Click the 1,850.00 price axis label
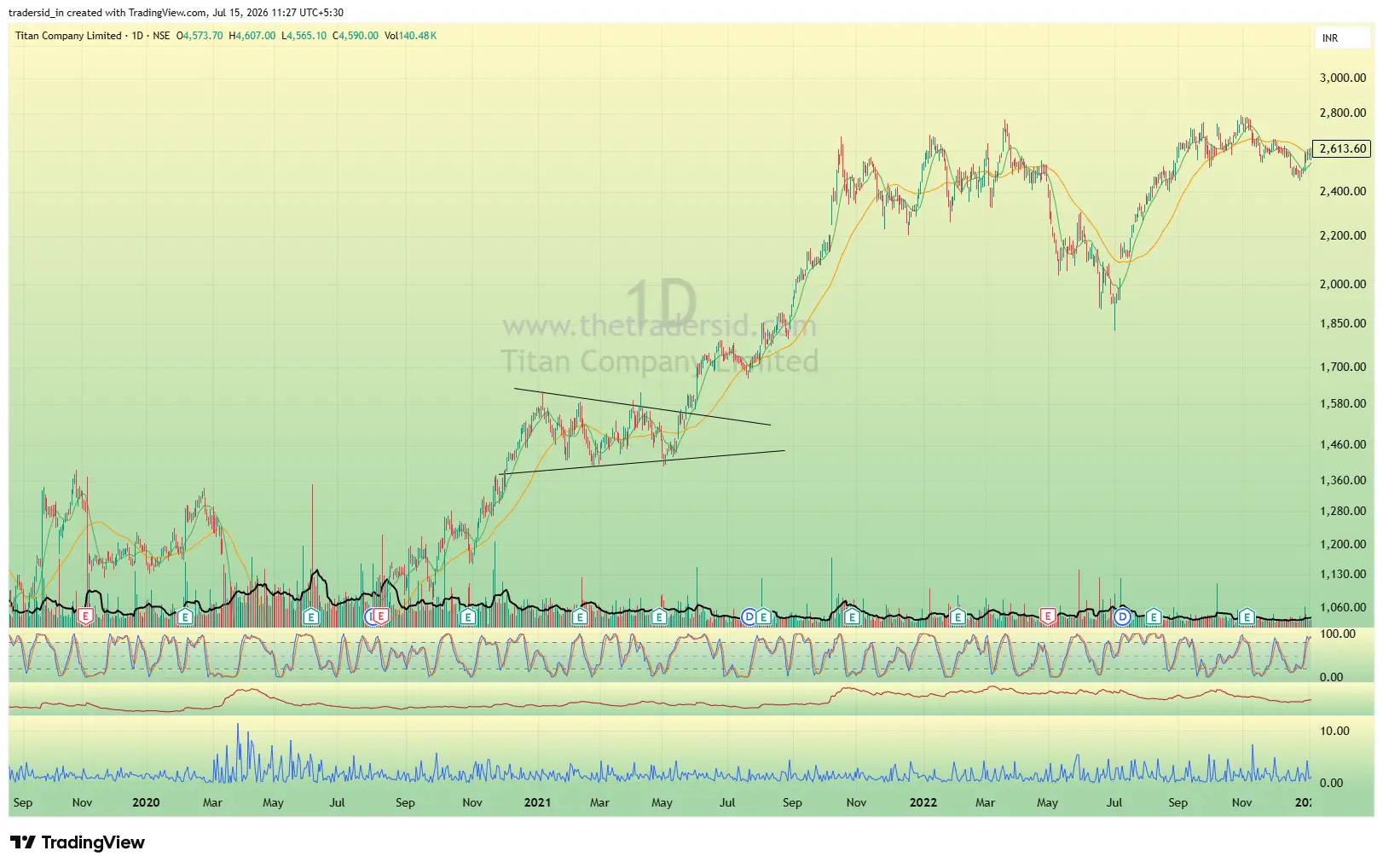The height and width of the screenshot is (868, 1383). [1343, 323]
